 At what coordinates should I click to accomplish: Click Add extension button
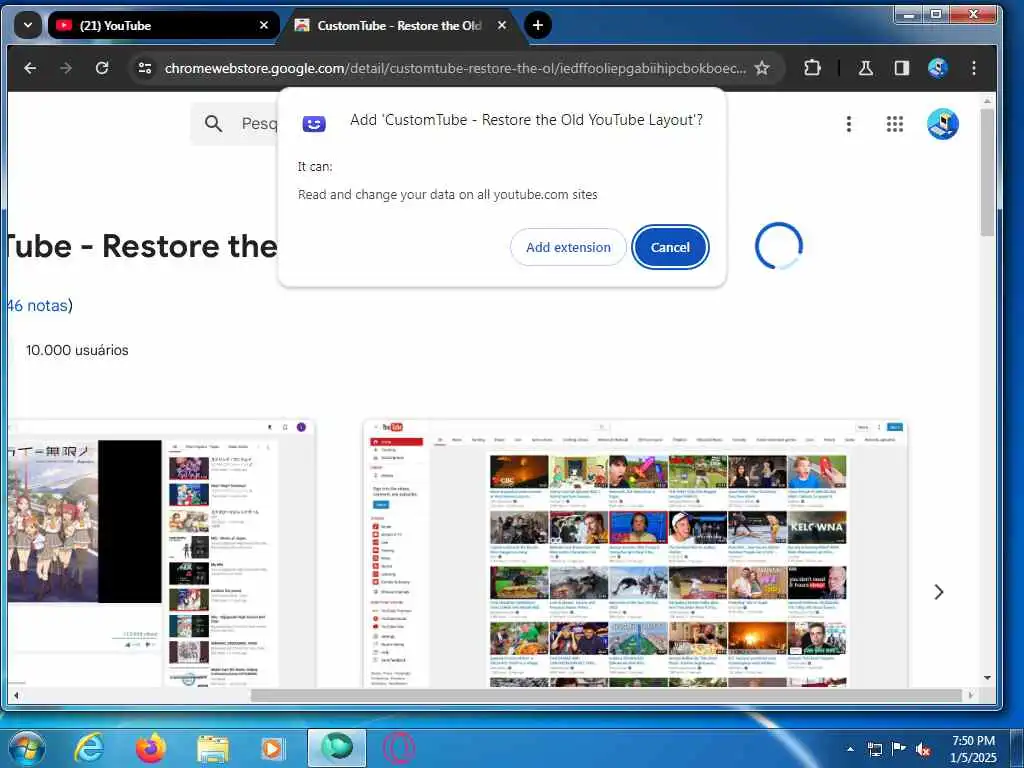click(568, 248)
